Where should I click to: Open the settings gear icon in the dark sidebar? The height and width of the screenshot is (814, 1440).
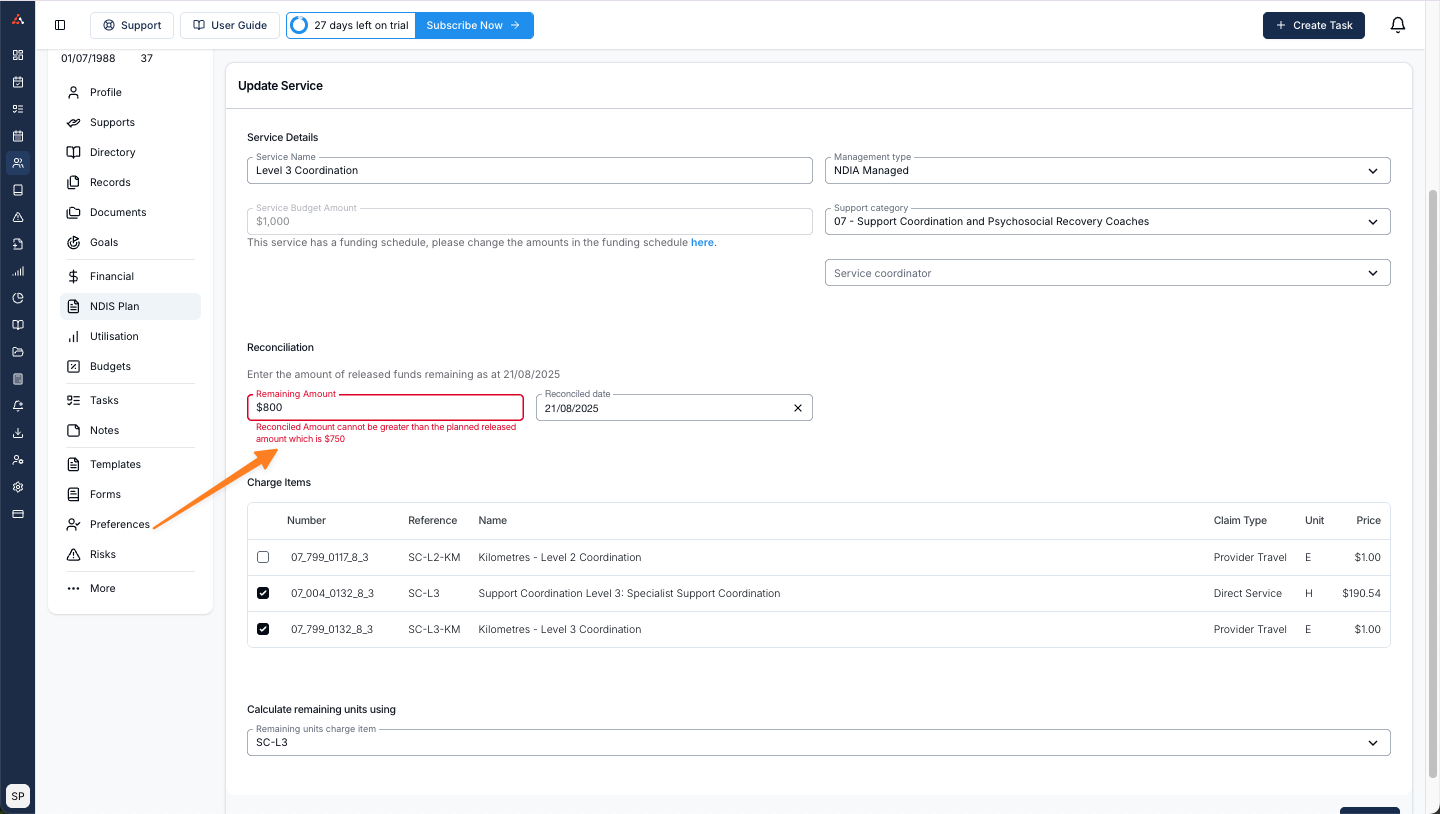pyautogui.click(x=18, y=487)
